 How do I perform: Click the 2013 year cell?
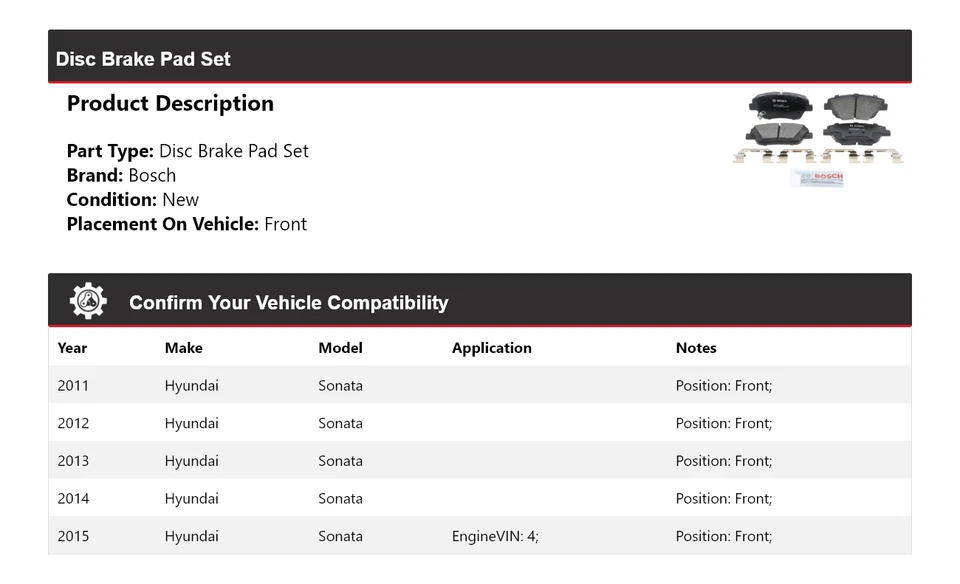click(x=73, y=461)
